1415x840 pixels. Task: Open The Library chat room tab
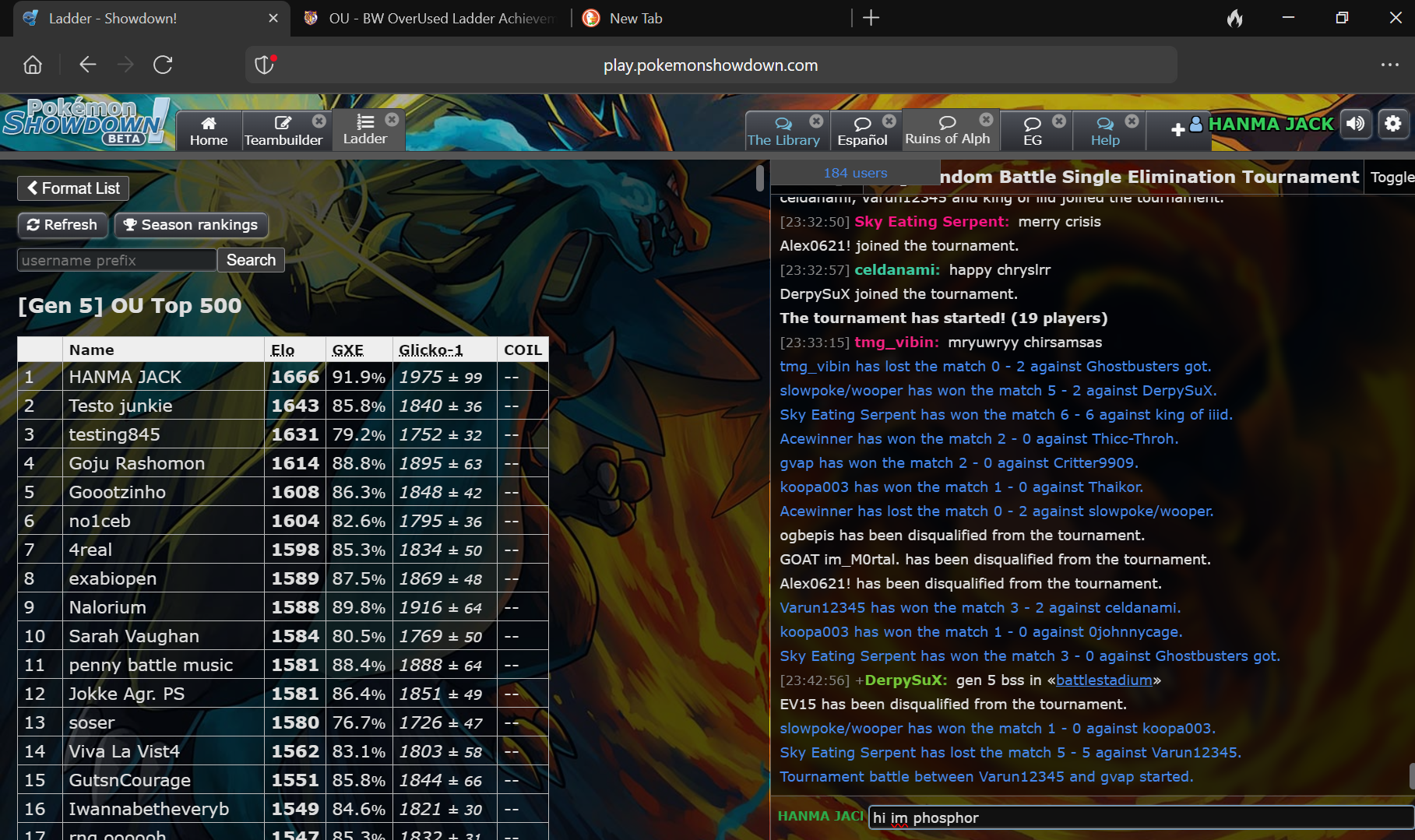pos(783,131)
